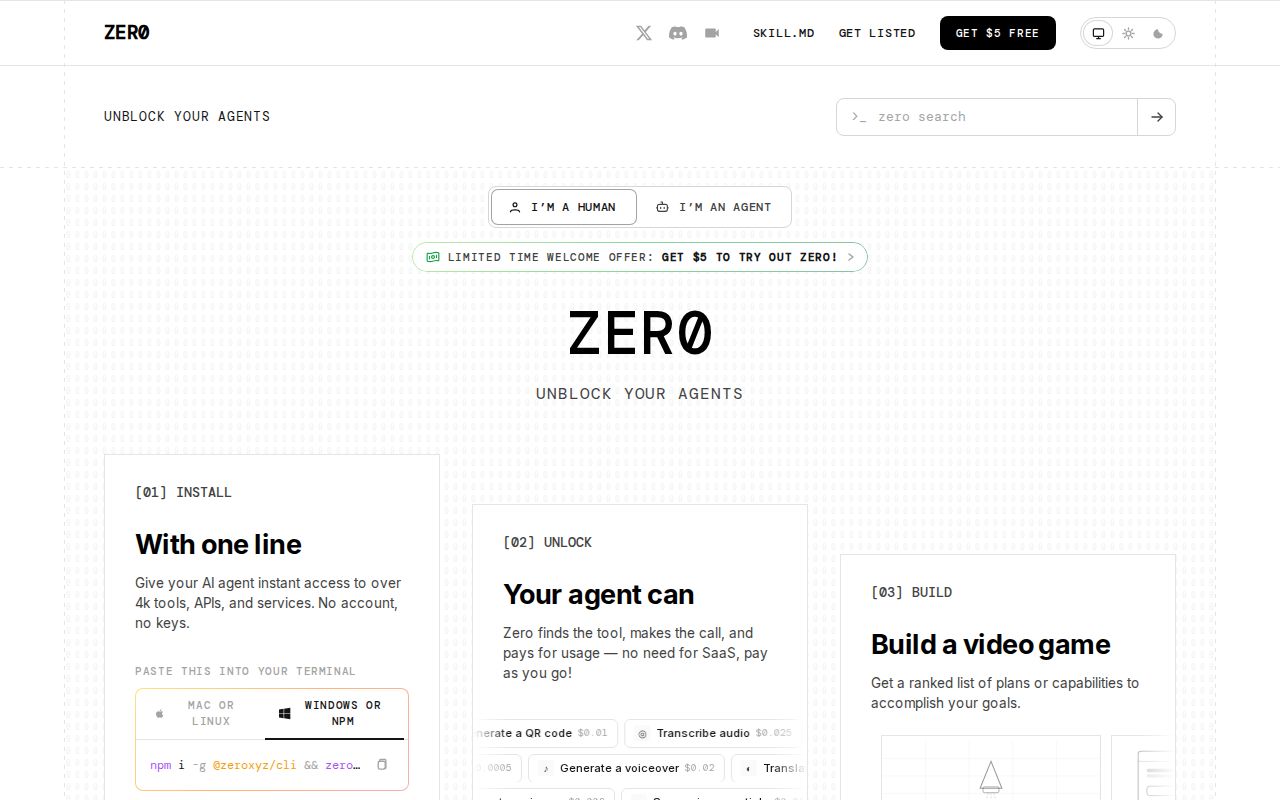
Task: Select the I'm an Agent option
Action: coord(714,207)
